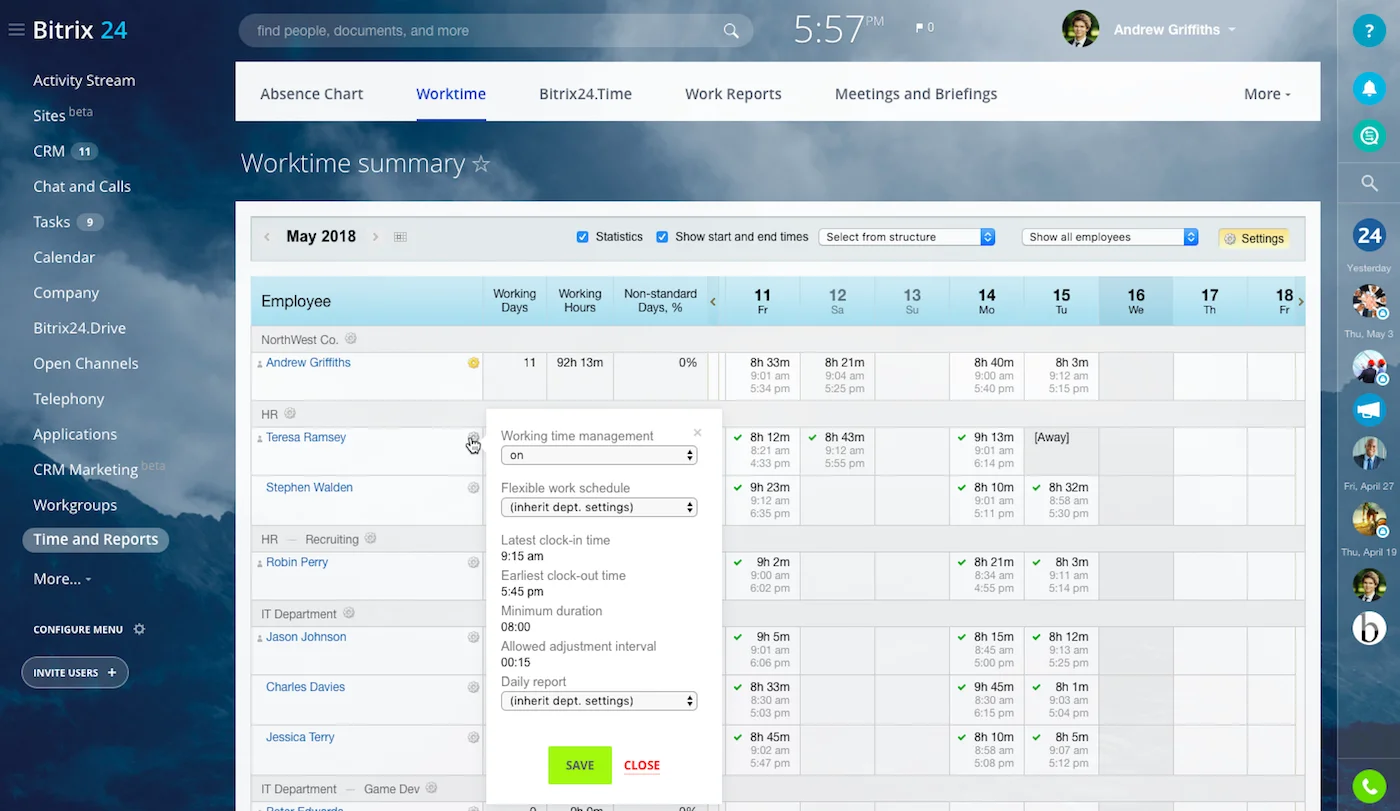Click the red Close link in popup

pyautogui.click(x=641, y=765)
